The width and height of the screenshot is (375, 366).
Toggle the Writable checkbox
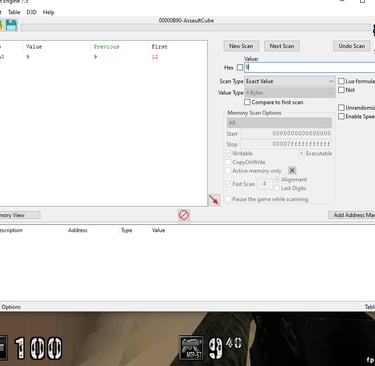tap(228, 153)
